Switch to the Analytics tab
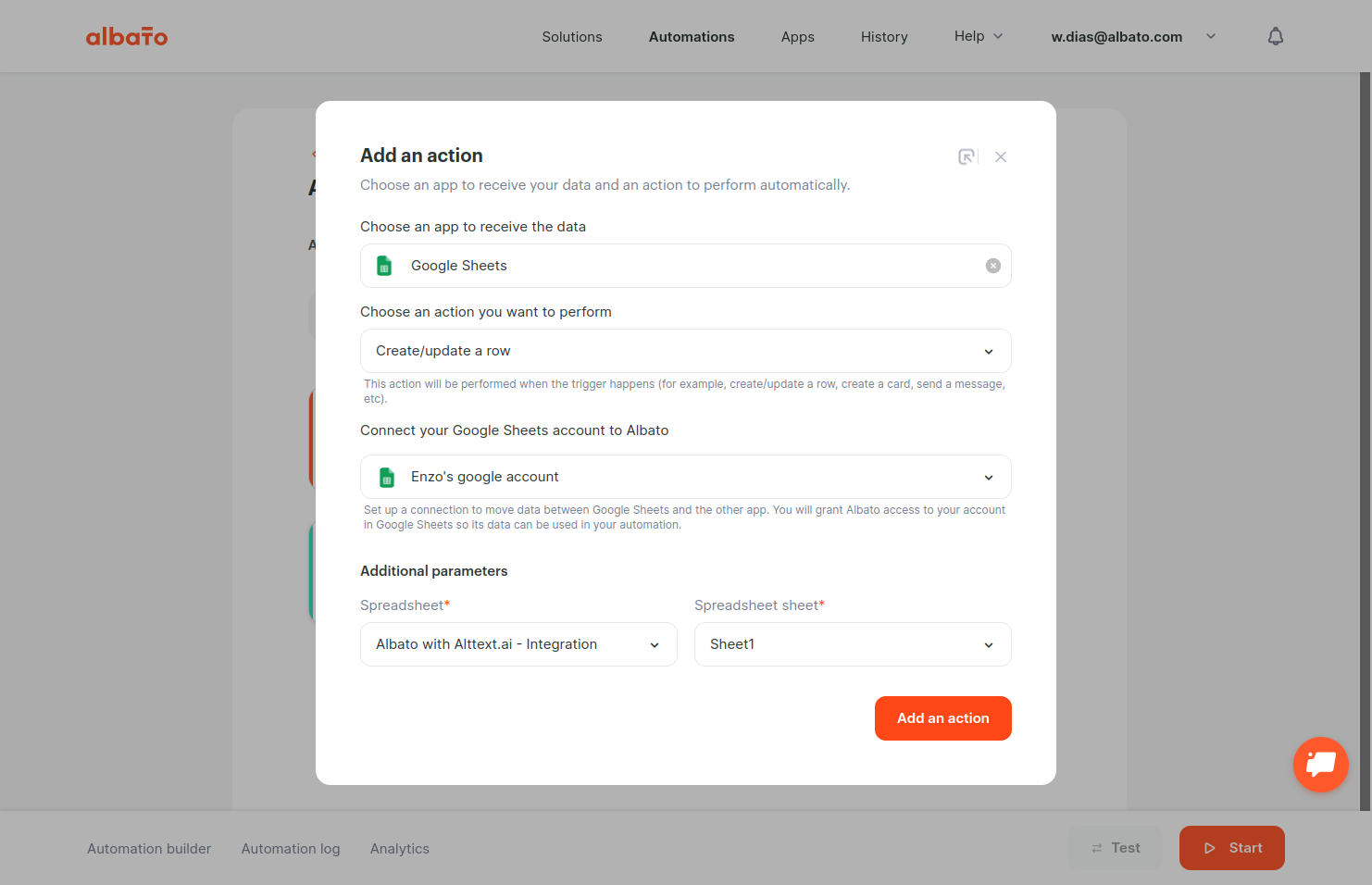Viewport: 1372px width, 885px height. (400, 849)
